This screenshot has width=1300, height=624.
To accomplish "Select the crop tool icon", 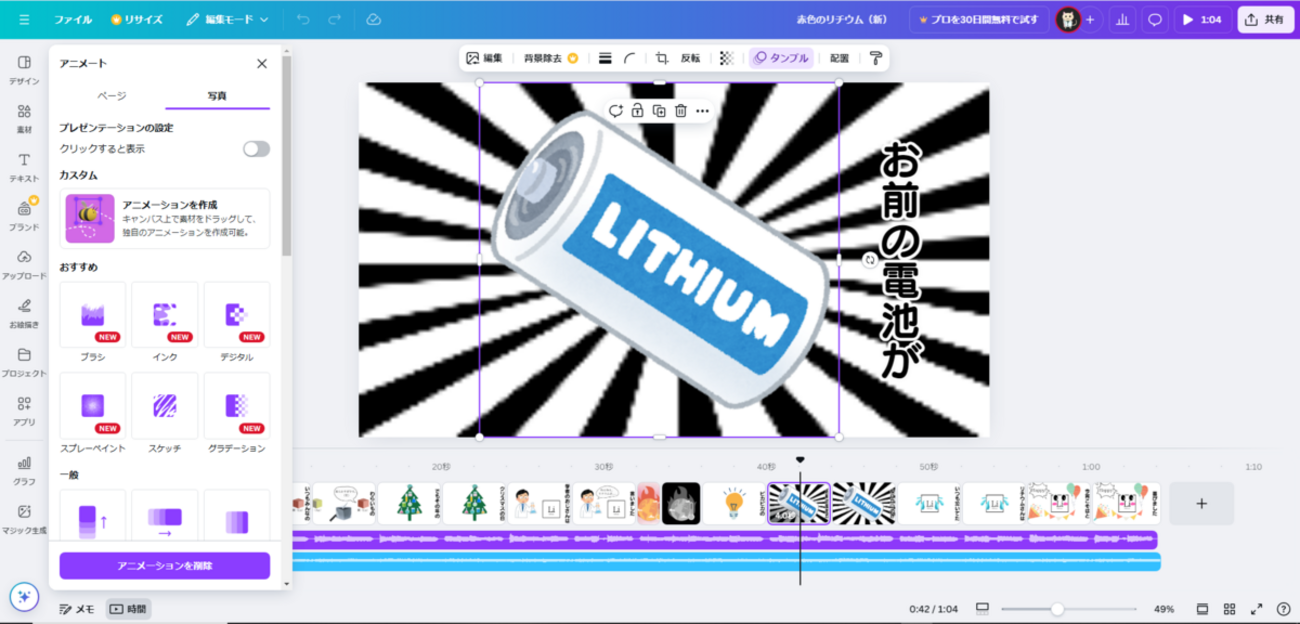I will (x=662, y=58).
